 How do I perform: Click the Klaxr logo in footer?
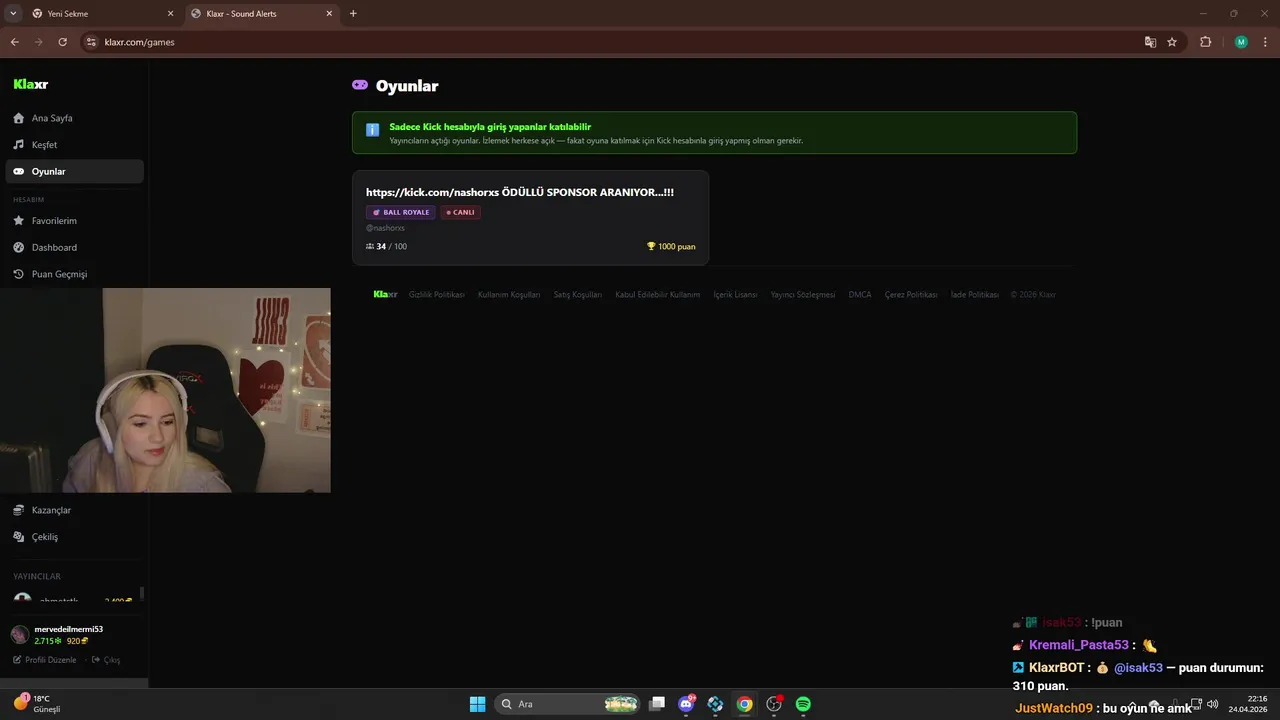385,294
